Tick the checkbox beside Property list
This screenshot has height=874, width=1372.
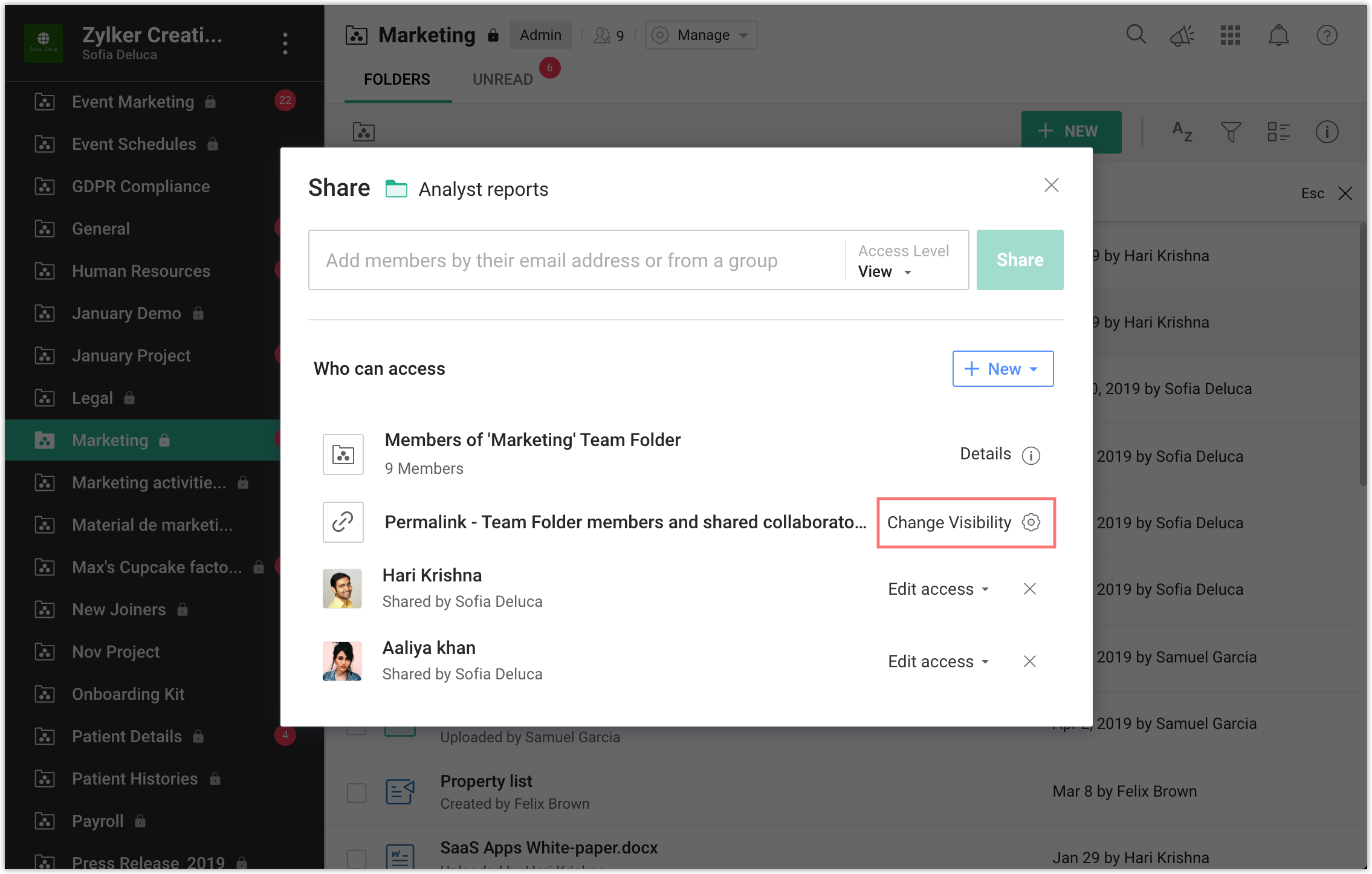pyautogui.click(x=357, y=792)
